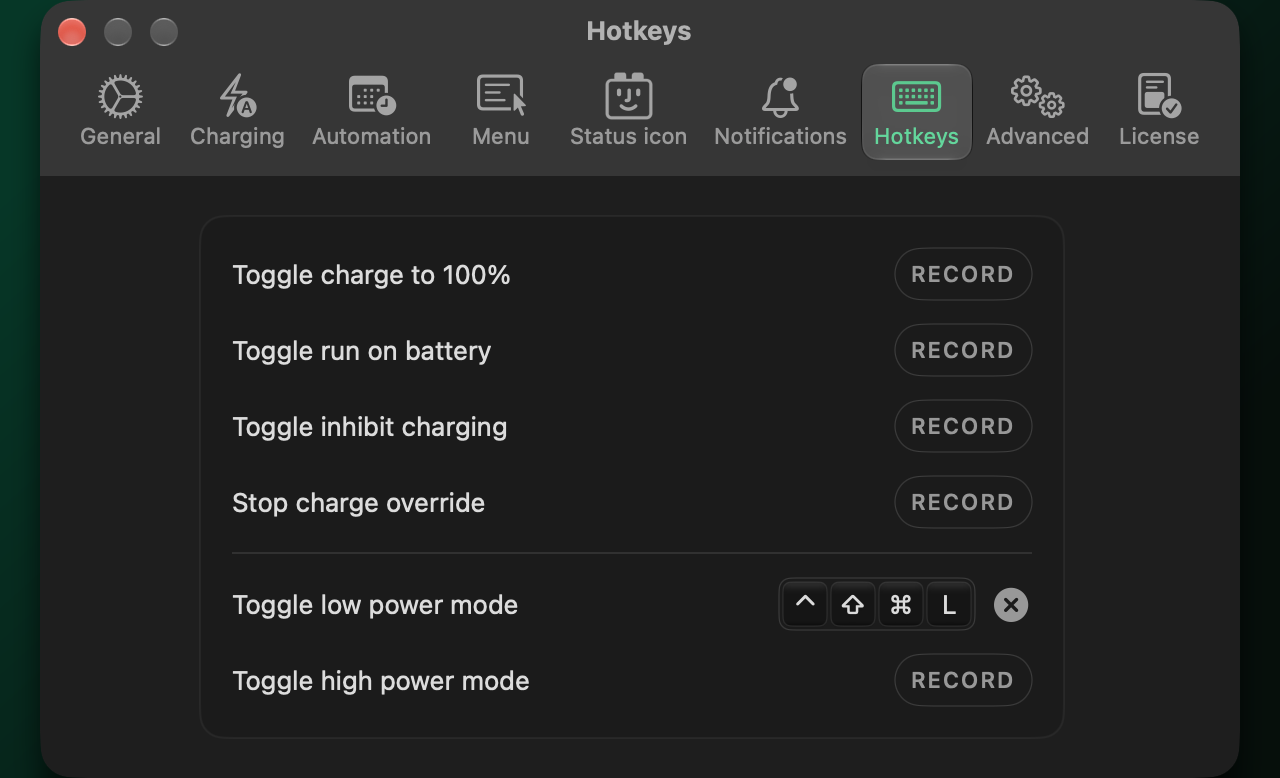Viewport: 1280px width, 778px height.
Task: Open the Notifications tab
Action: coord(780,112)
